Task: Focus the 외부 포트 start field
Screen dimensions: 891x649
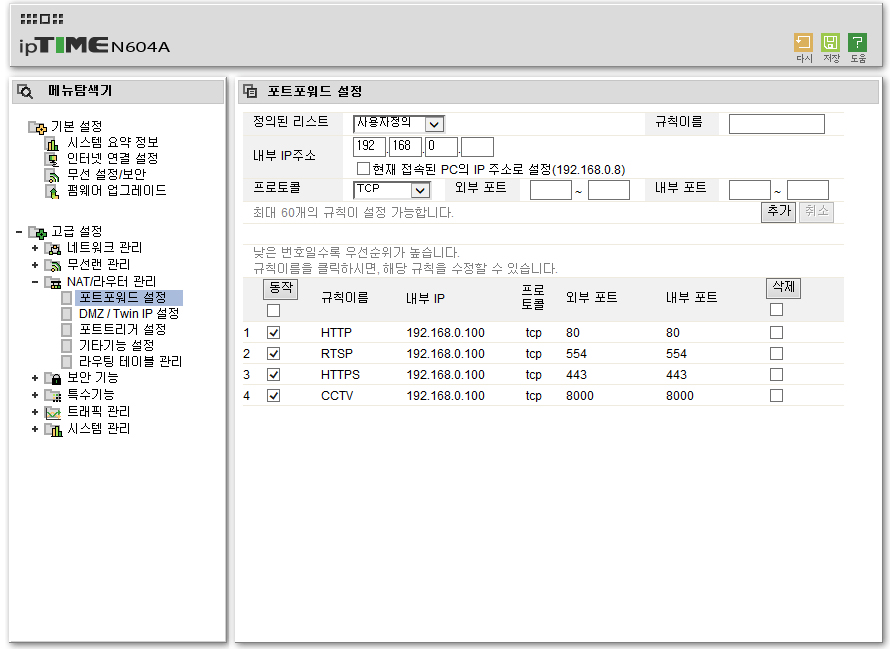Action: [551, 190]
